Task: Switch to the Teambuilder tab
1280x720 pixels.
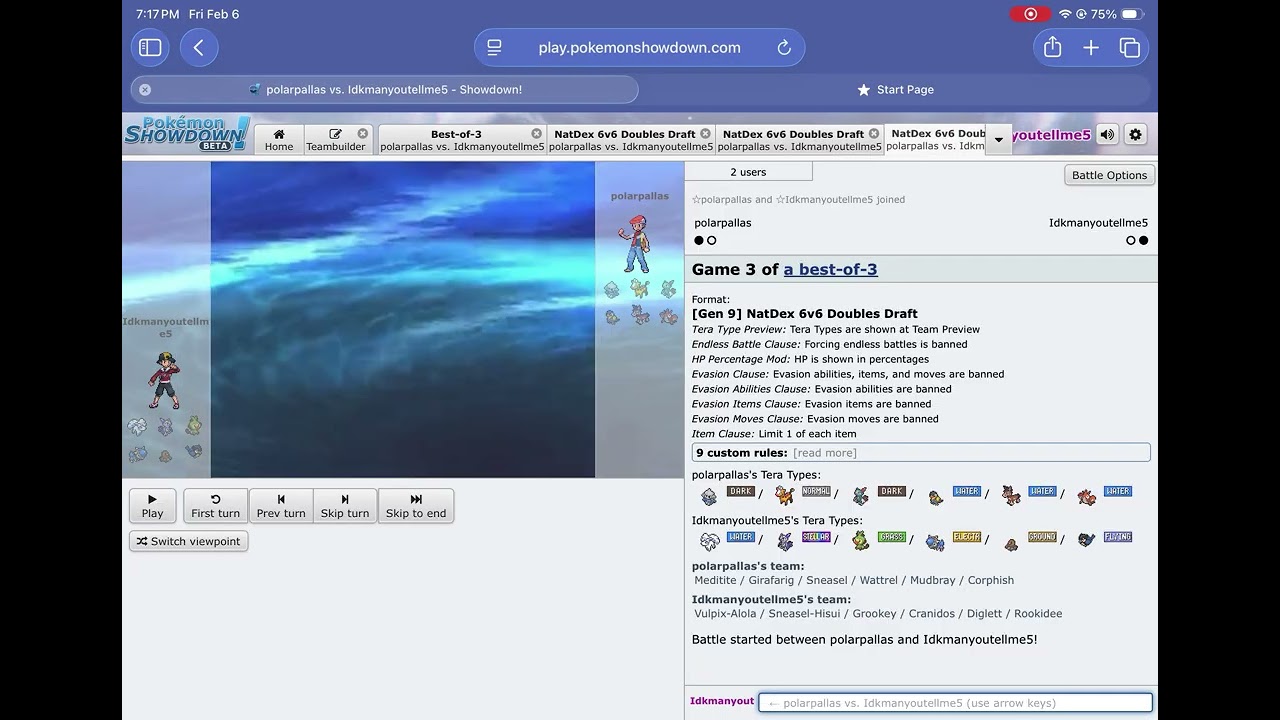Action: point(335,140)
